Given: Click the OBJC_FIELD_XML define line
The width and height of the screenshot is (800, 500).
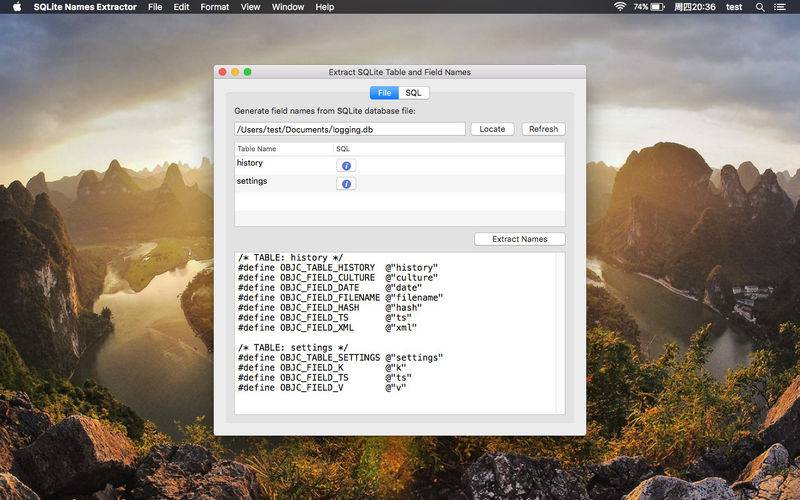Looking at the screenshot, I should pos(327,328).
